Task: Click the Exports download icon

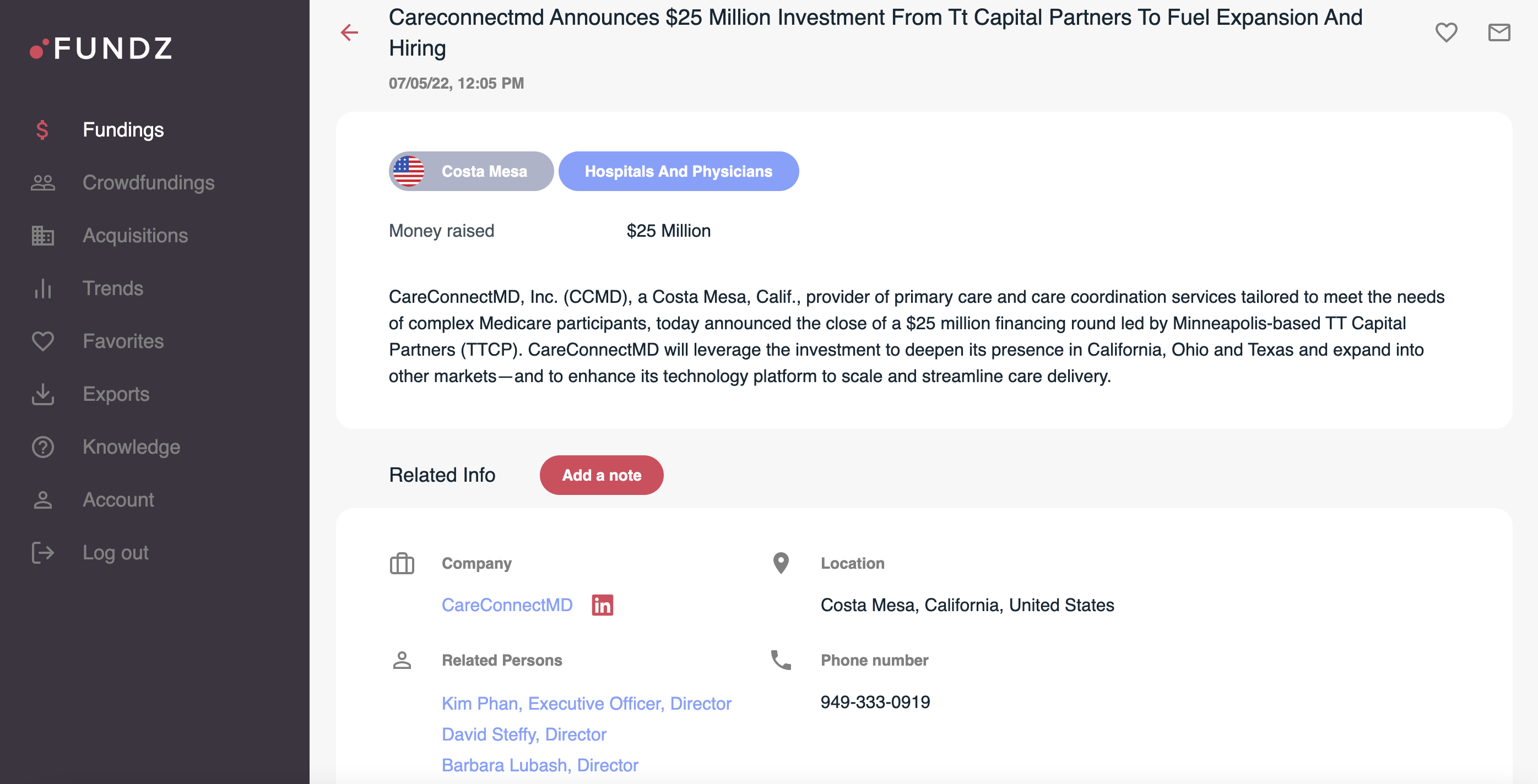Action: [42, 394]
